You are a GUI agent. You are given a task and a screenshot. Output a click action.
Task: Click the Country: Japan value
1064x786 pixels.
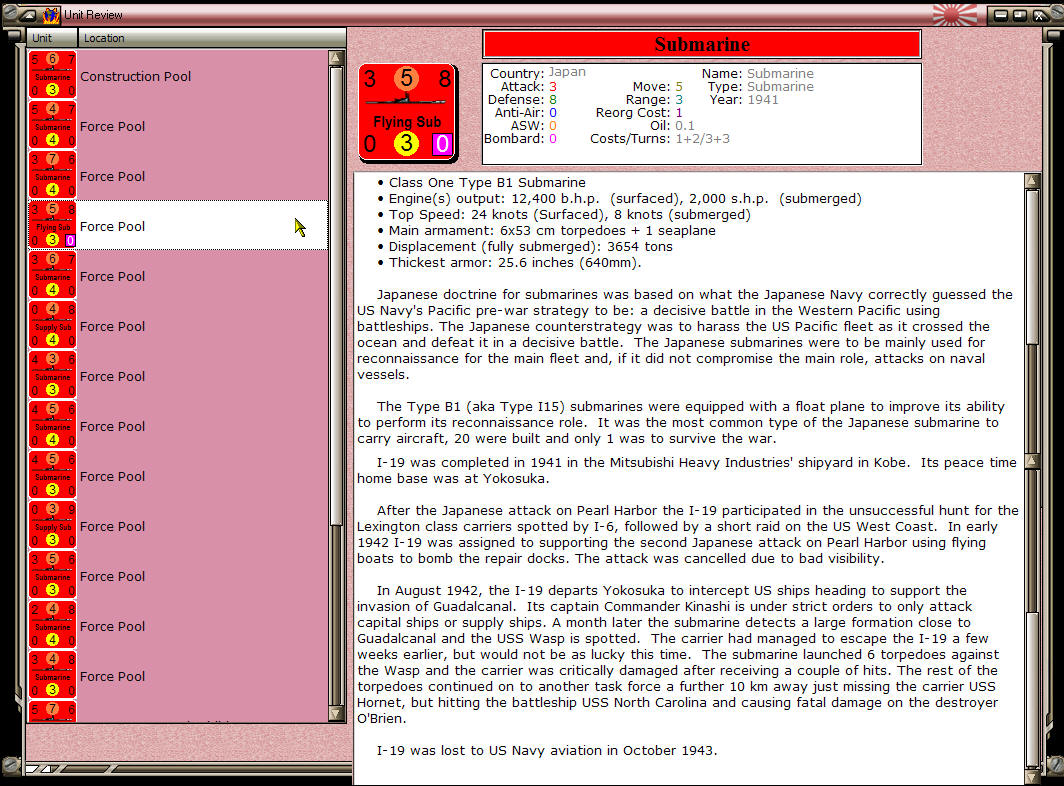[x=567, y=73]
